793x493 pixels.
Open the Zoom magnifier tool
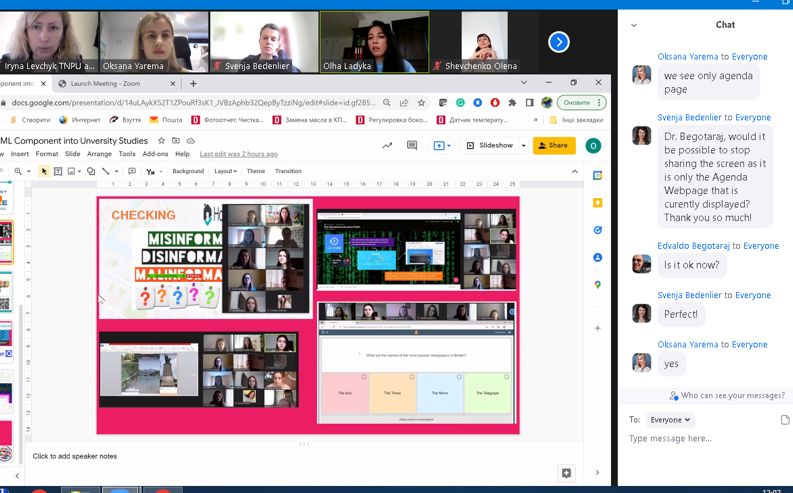pos(18,172)
